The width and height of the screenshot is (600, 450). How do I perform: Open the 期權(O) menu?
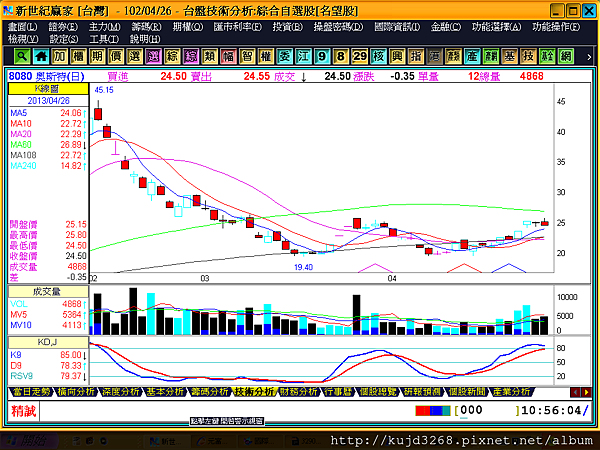(188, 27)
